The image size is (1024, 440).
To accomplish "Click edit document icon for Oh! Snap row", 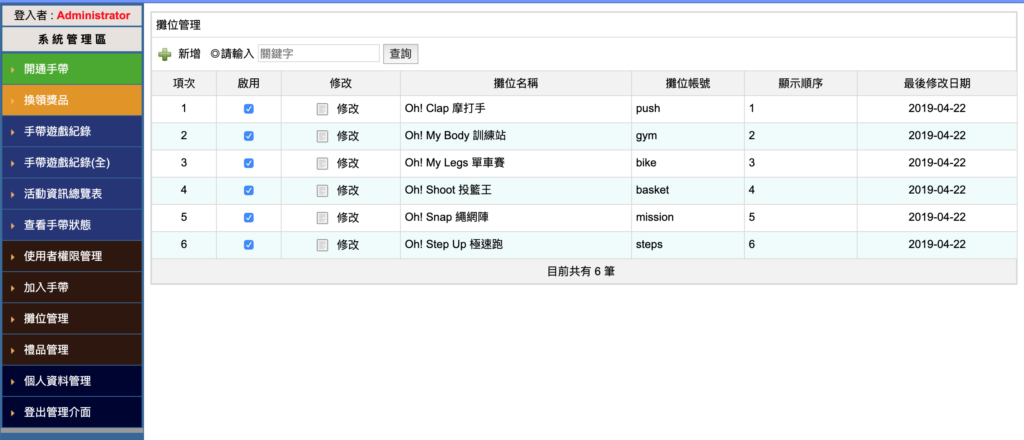I will pyautogui.click(x=322, y=217).
